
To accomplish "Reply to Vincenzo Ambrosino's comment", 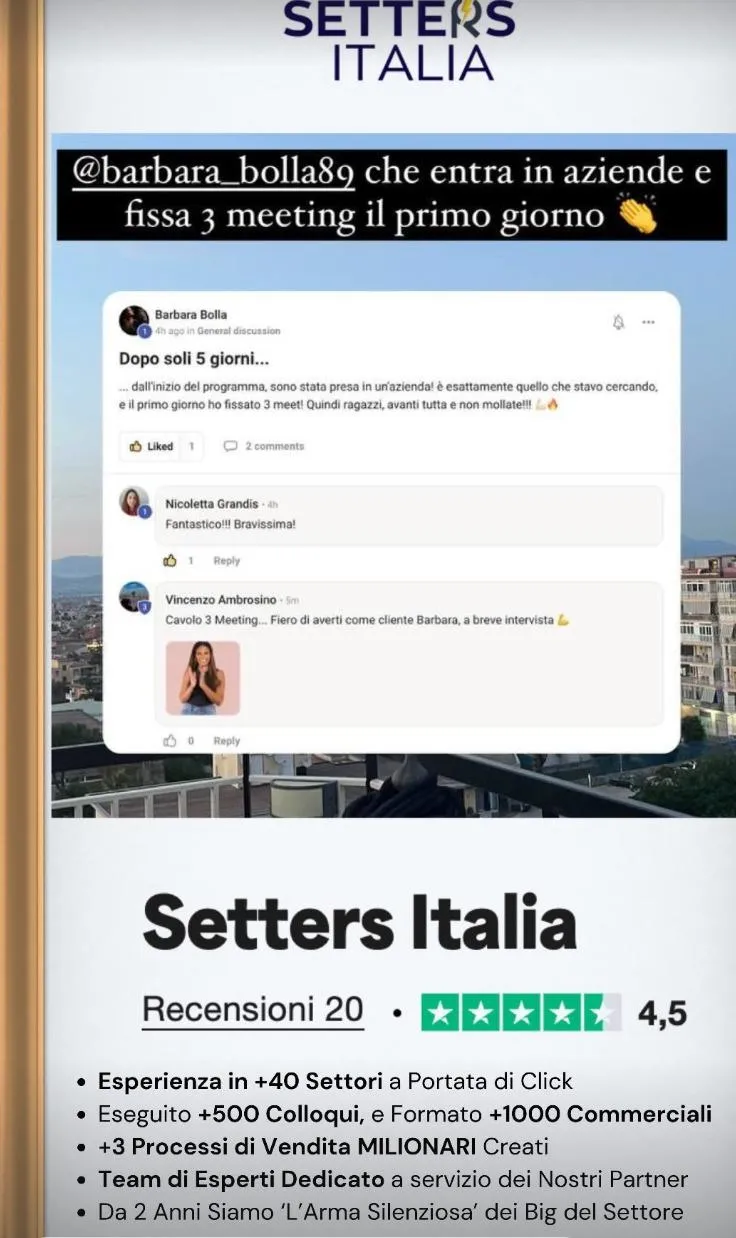I will 226,741.
